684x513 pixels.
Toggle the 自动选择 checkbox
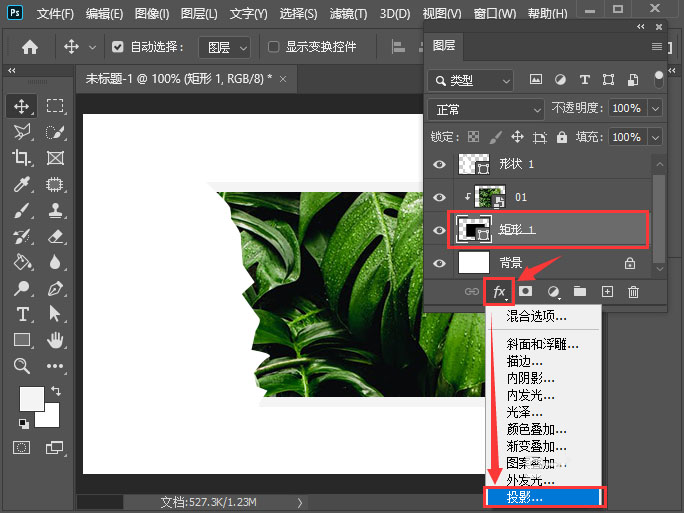click(118, 47)
